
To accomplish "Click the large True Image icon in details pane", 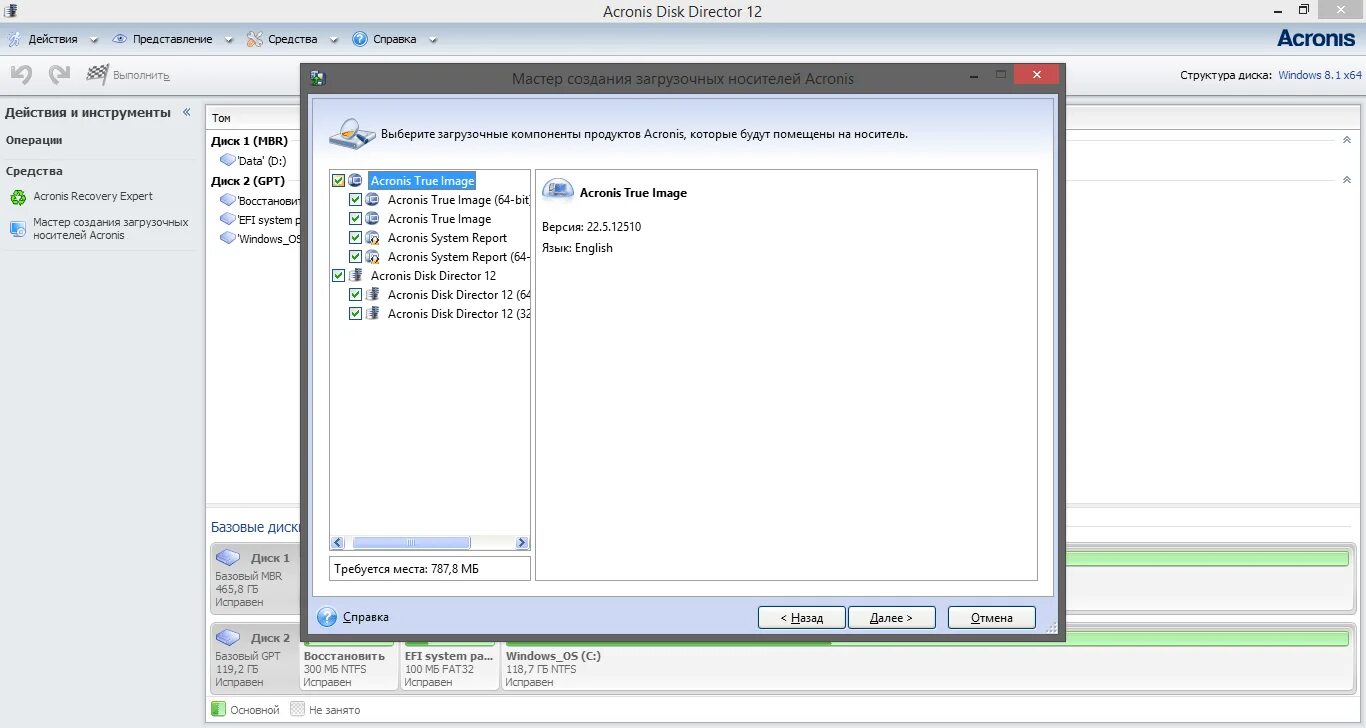I will point(558,191).
